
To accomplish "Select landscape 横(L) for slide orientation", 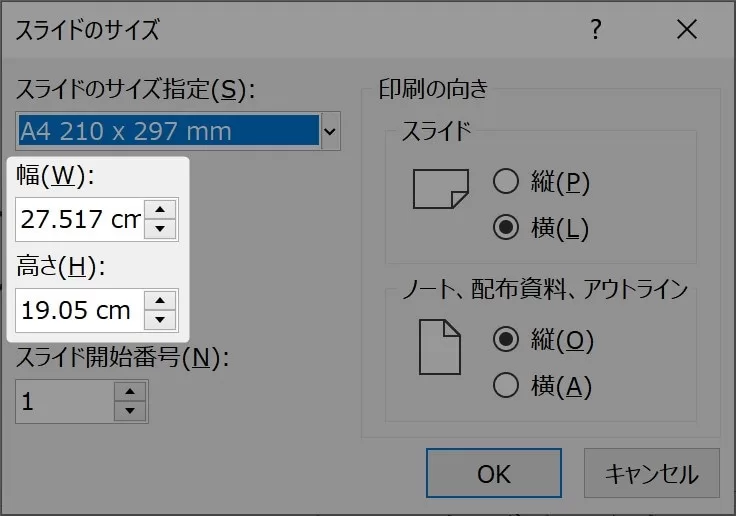I will 507,227.
